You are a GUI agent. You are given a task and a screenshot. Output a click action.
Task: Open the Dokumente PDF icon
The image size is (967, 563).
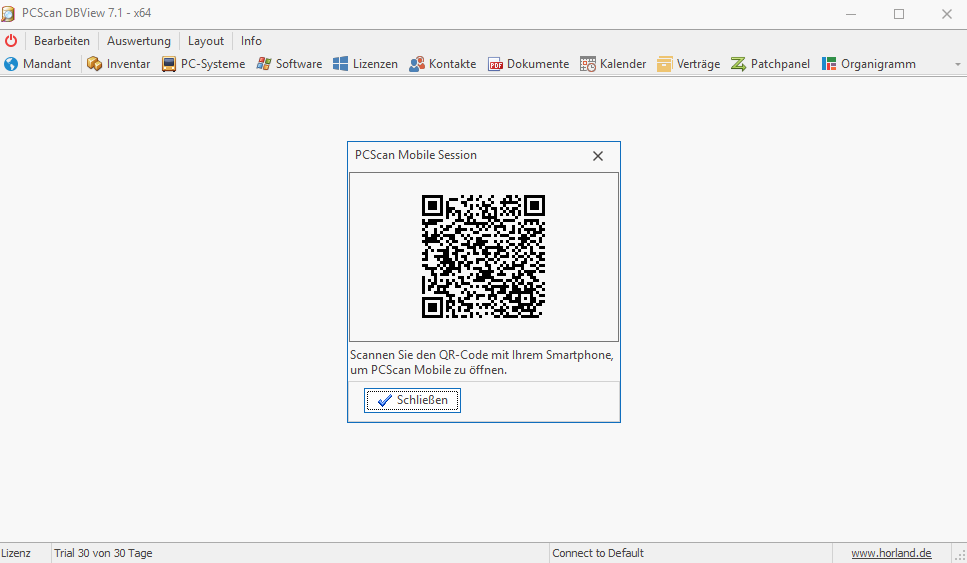point(495,64)
